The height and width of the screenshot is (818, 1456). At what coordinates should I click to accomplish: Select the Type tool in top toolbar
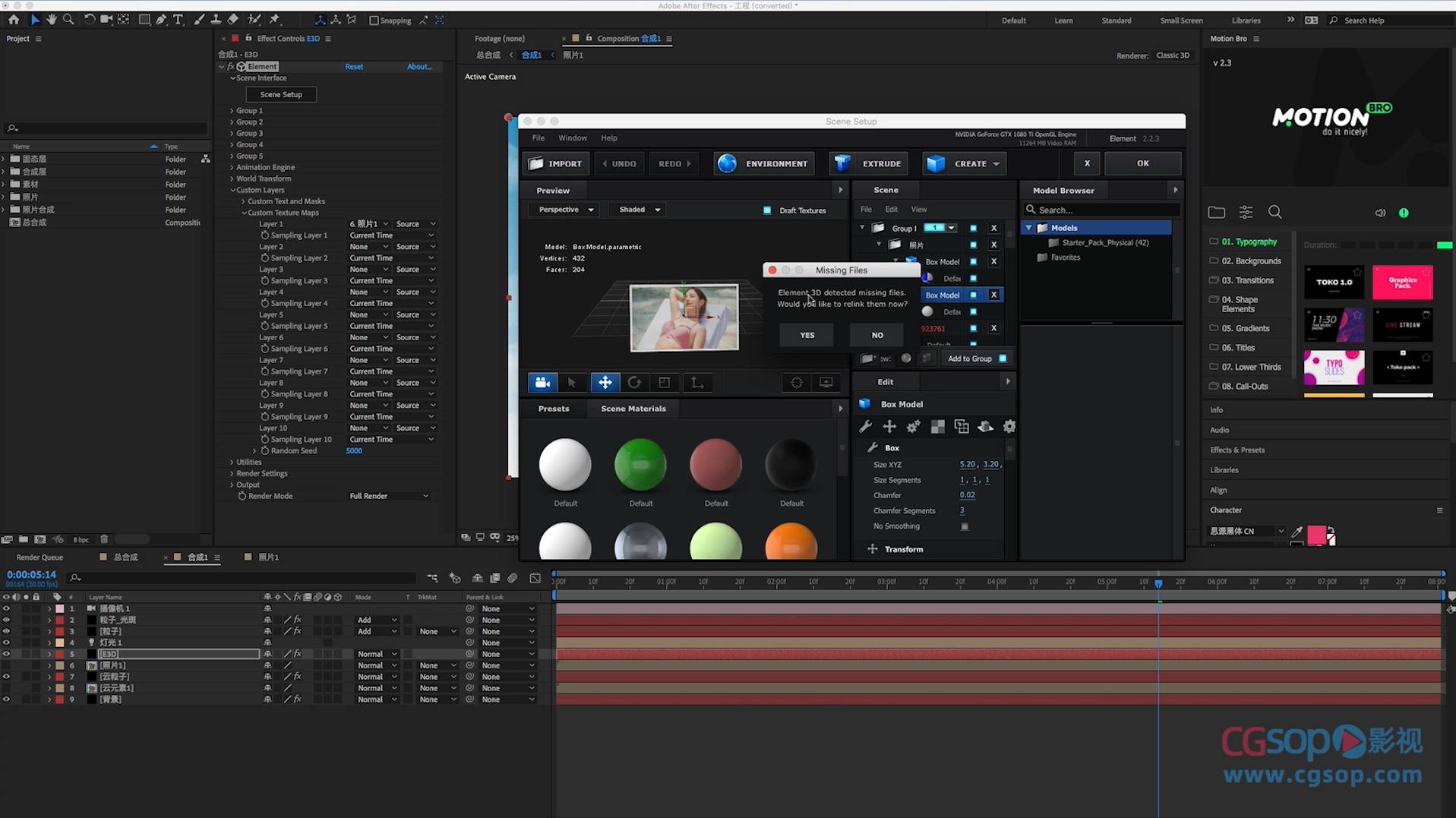pos(178,20)
